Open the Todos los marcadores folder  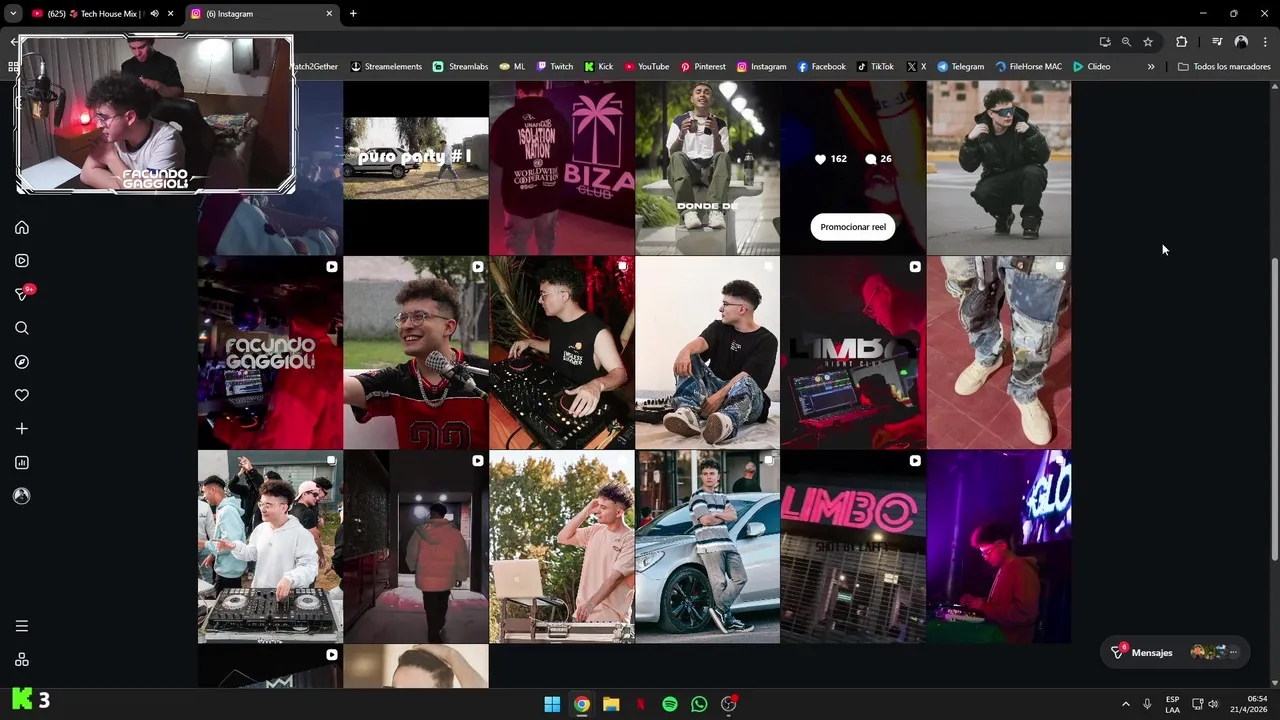[1224, 67]
